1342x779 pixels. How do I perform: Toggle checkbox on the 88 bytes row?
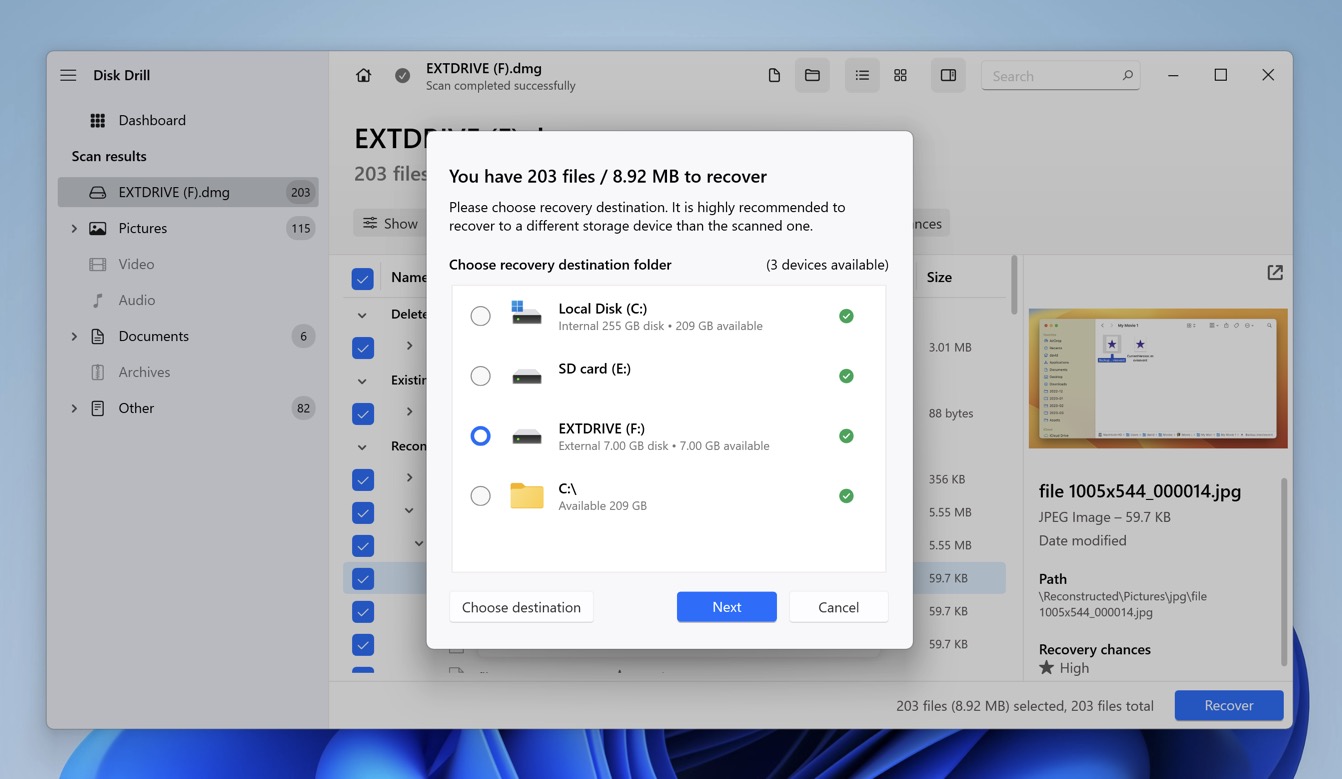363,413
